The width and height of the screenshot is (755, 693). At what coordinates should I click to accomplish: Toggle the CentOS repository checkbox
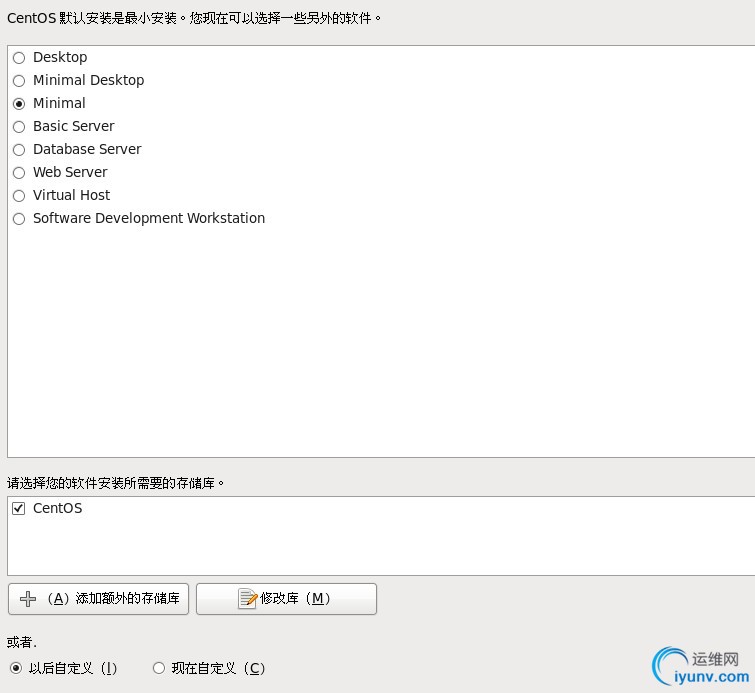tap(18, 508)
